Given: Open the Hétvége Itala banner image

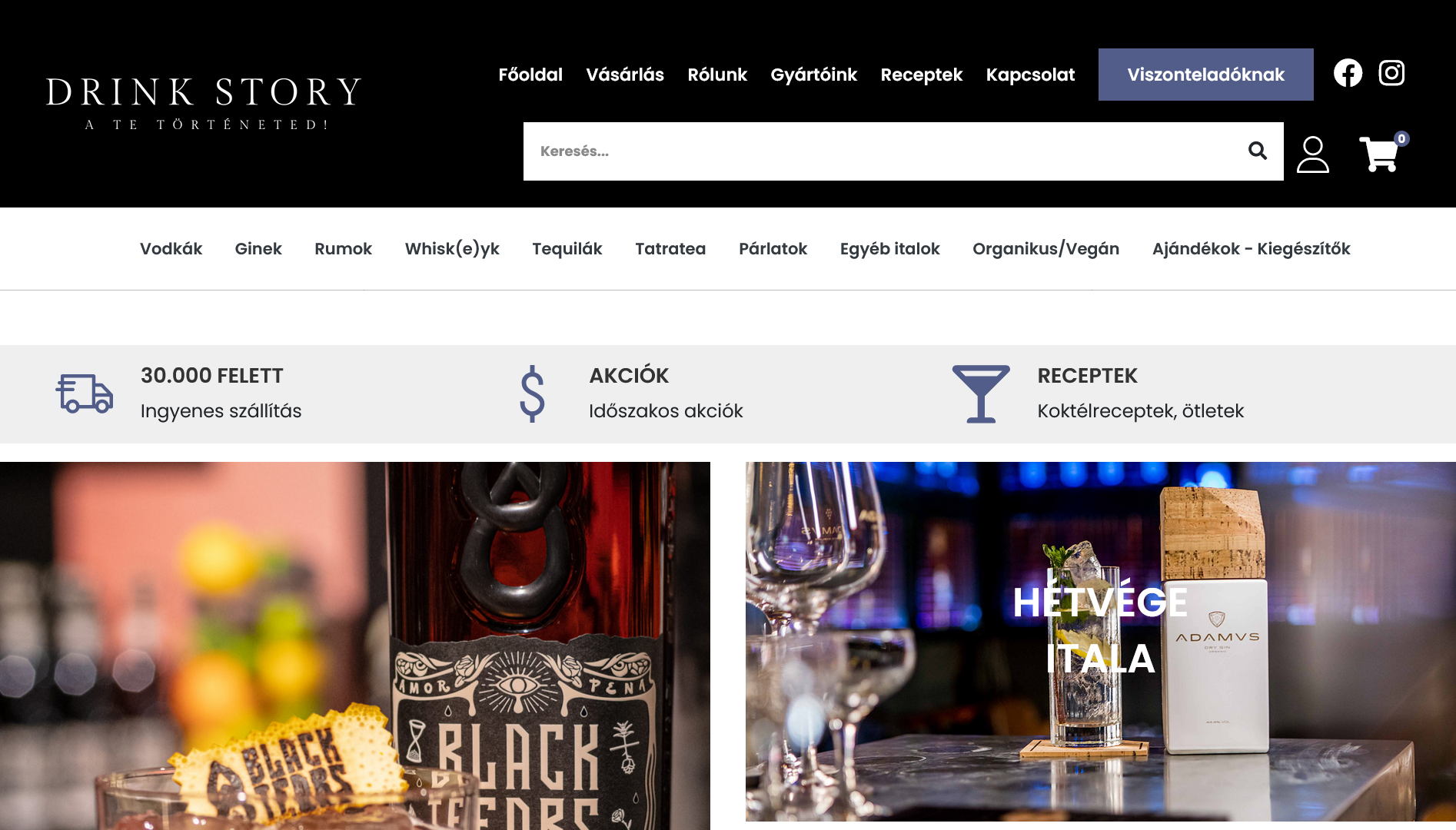Looking at the screenshot, I should [x=1100, y=642].
